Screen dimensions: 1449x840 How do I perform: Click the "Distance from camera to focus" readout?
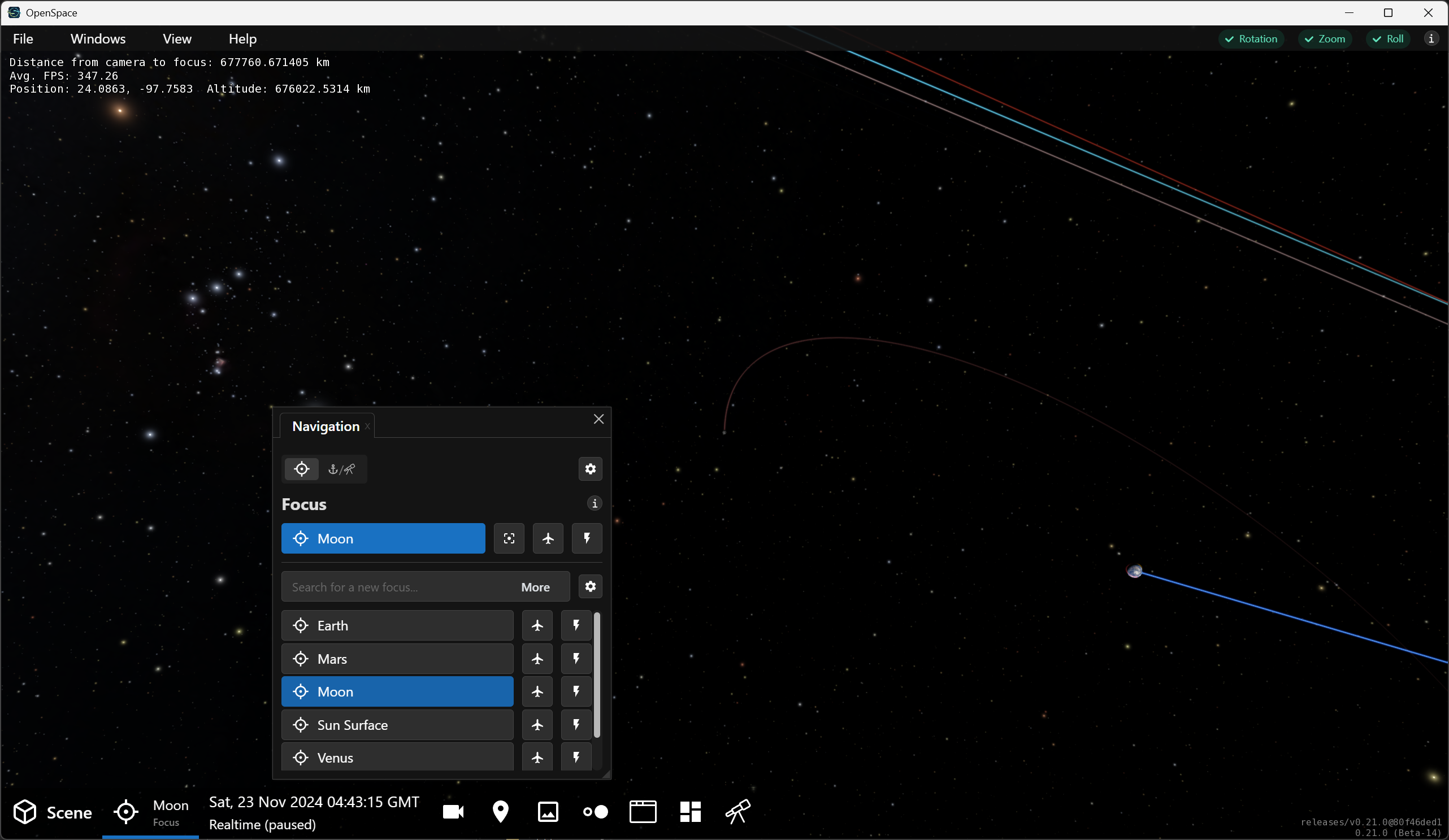point(170,62)
